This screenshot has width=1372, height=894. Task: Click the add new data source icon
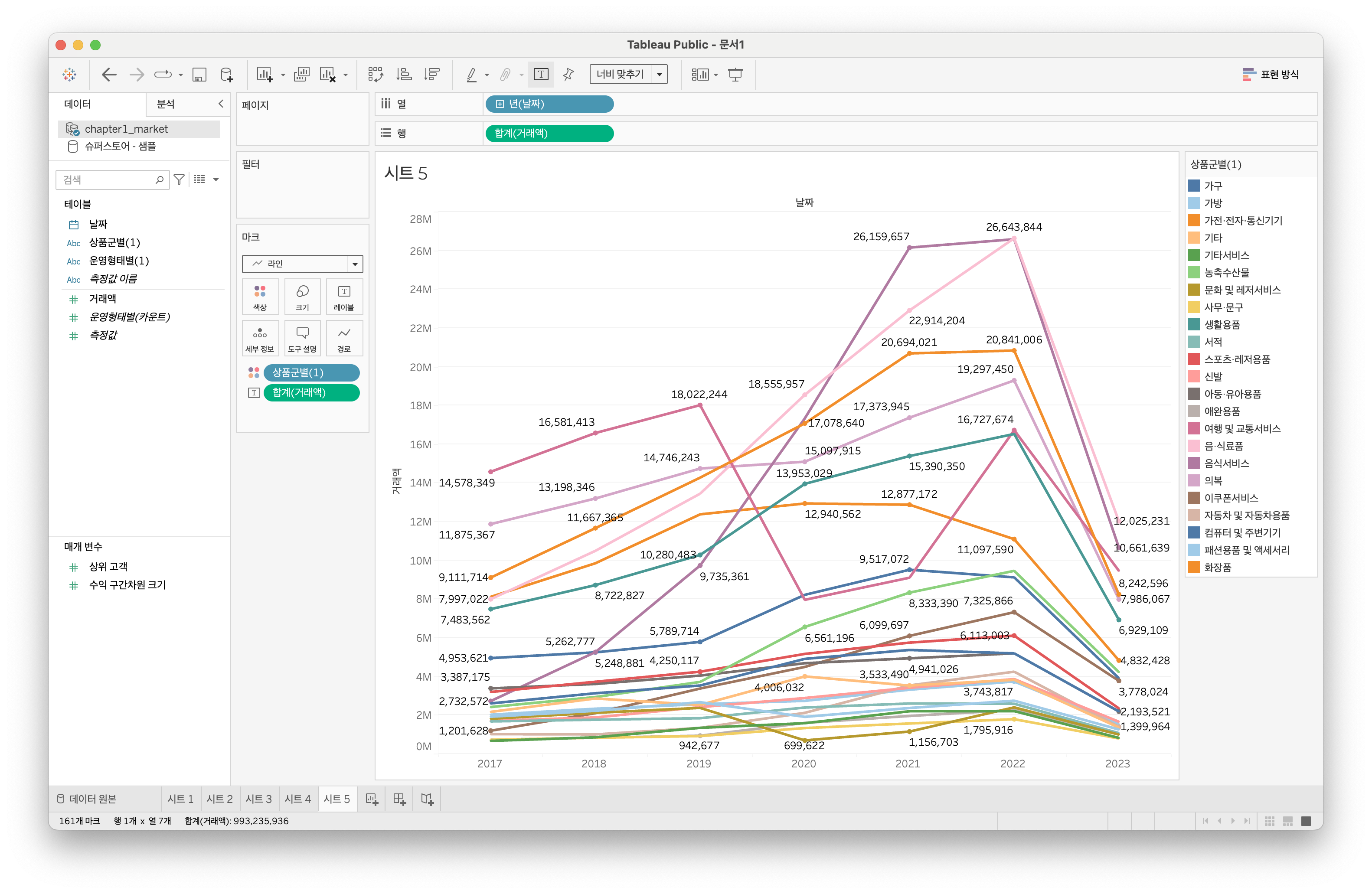pyautogui.click(x=227, y=75)
